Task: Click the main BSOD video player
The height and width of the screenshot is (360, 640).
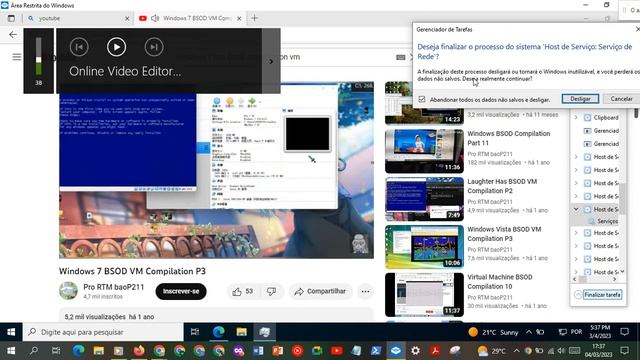Action: pyautogui.click(x=216, y=171)
